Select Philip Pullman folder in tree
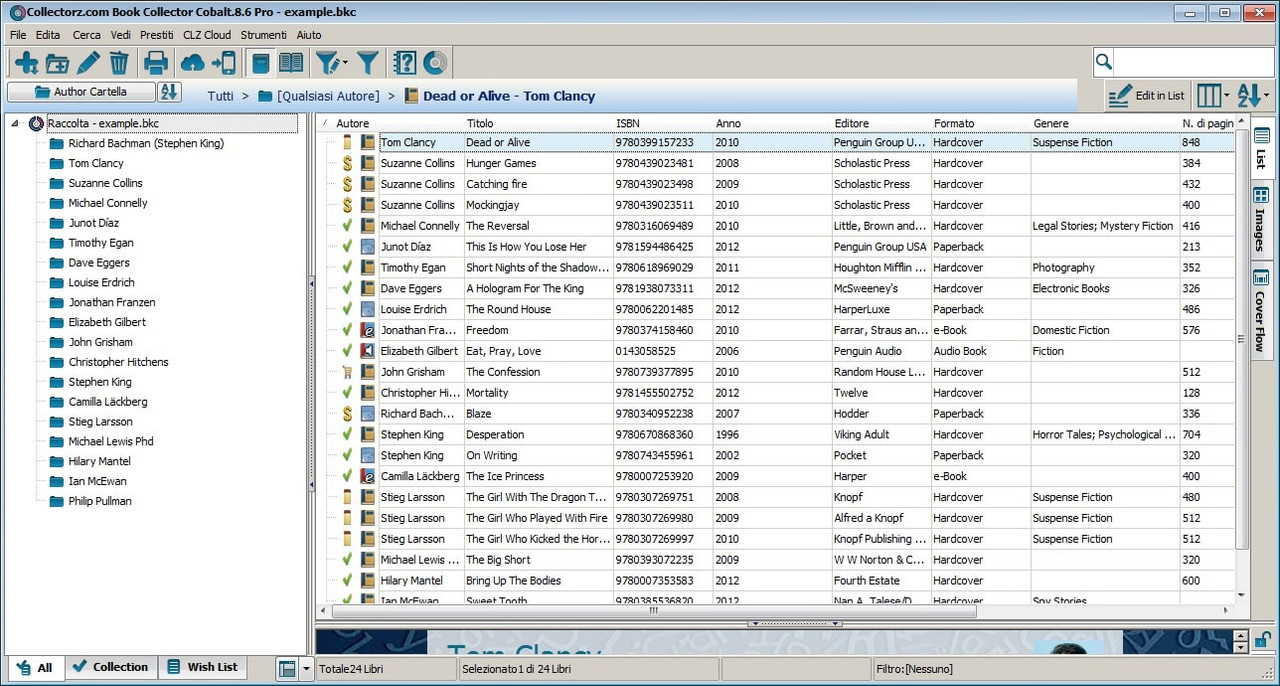Screen dimensions: 1280x686 tap(100, 501)
